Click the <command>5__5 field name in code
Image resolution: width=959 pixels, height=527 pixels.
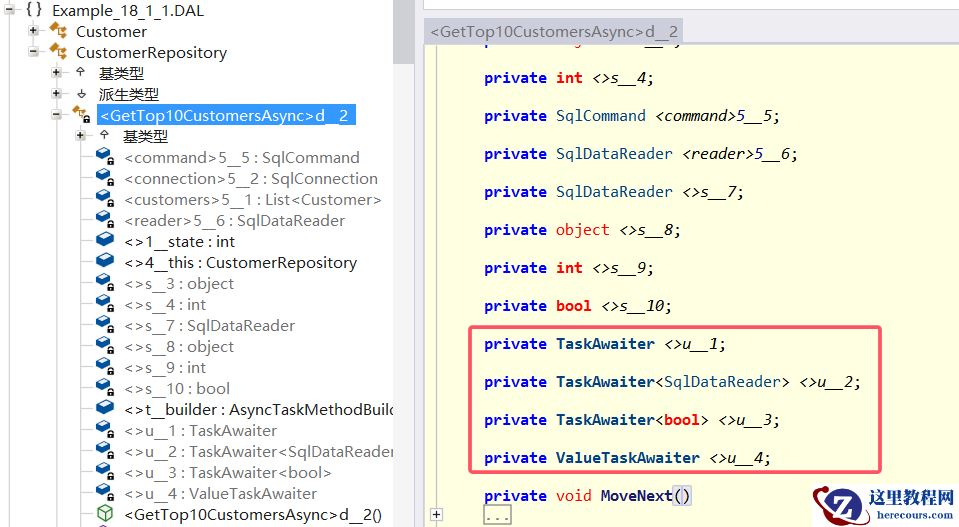pos(714,116)
